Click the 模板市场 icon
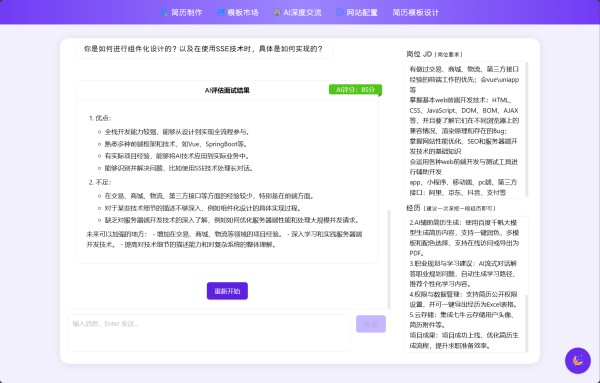This screenshot has width=600, height=383. [x=220, y=12]
